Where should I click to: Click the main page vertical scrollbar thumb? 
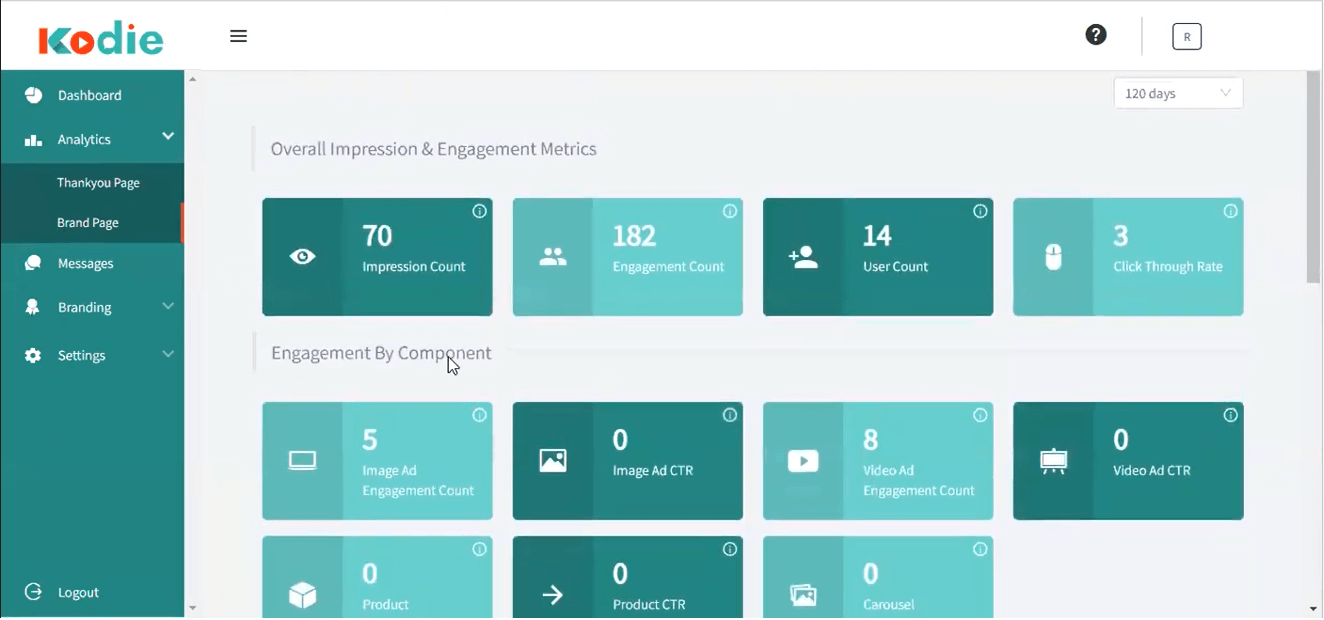point(1314,177)
